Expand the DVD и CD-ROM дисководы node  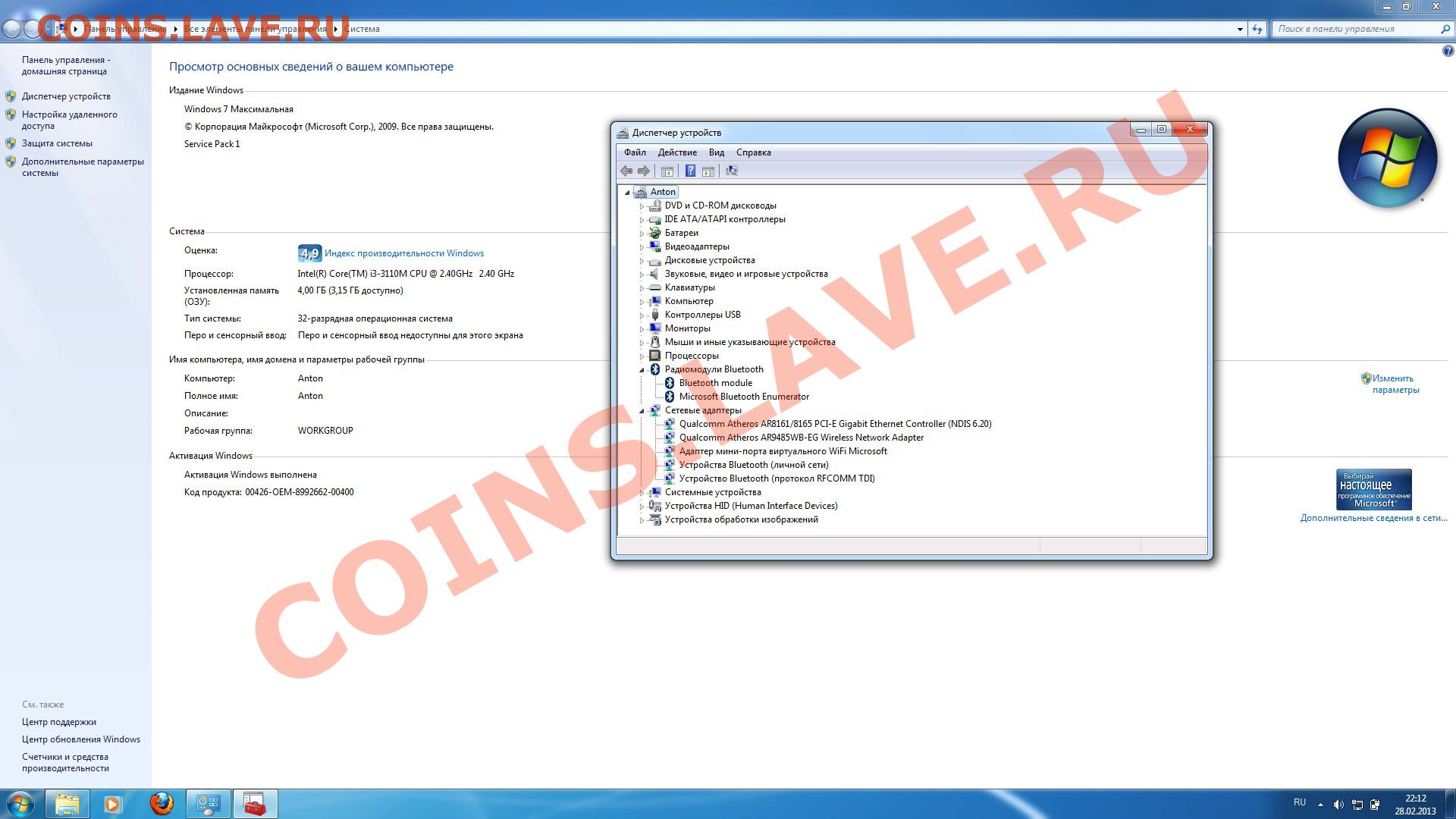pyautogui.click(x=642, y=206)
